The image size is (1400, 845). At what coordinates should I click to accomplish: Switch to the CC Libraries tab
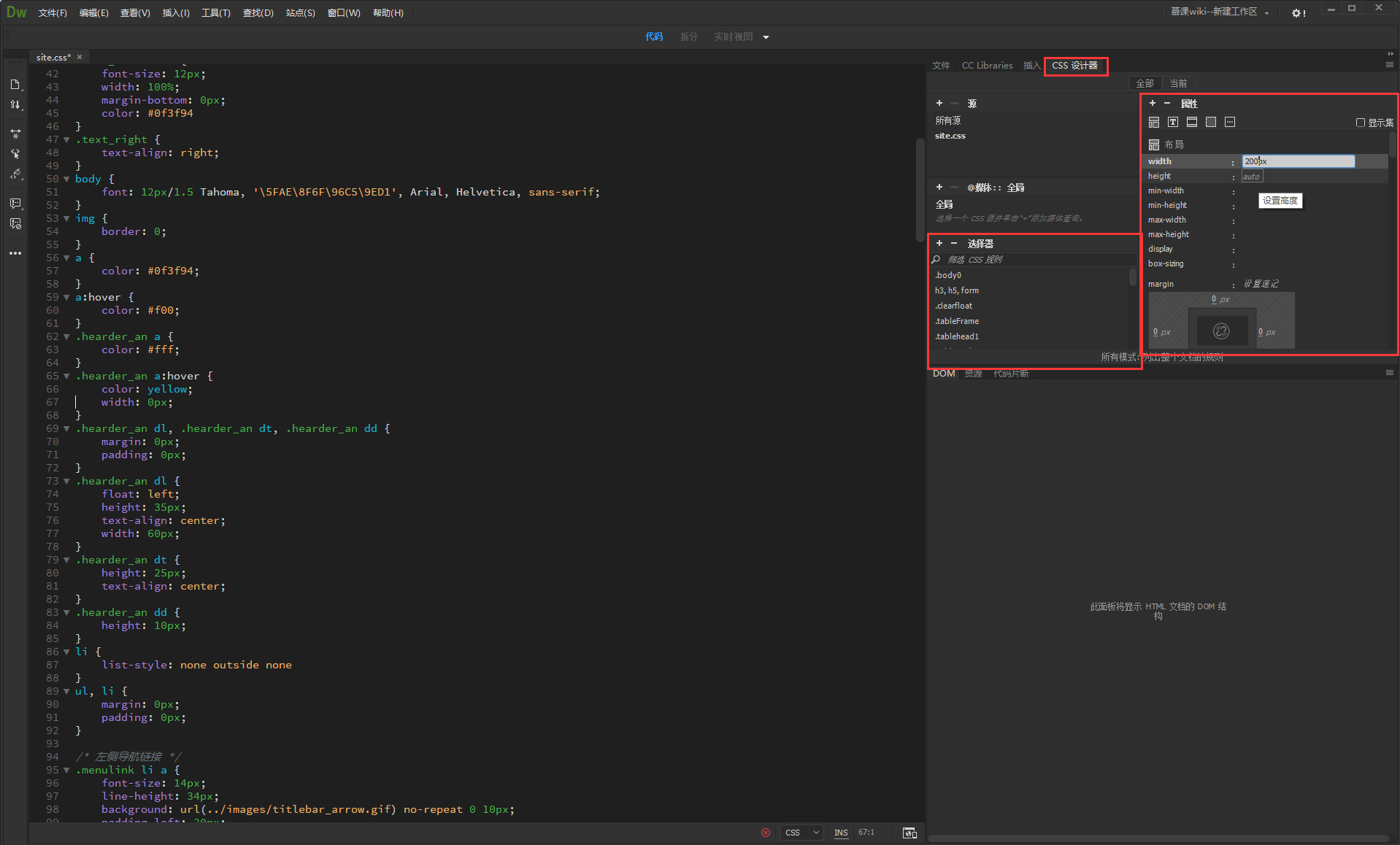pos(987,66)
